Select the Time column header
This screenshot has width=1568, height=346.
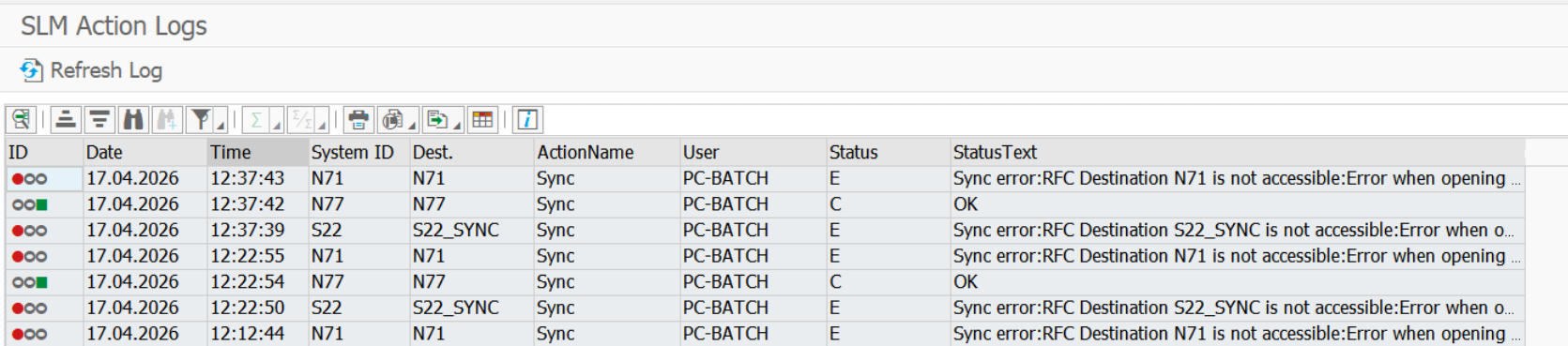pos(258,152)
